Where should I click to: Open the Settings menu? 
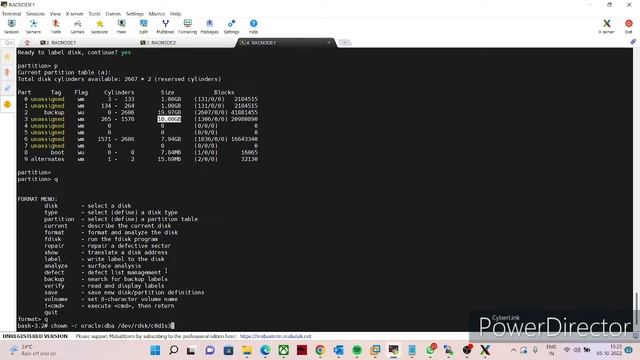click(x=135, y=13)
